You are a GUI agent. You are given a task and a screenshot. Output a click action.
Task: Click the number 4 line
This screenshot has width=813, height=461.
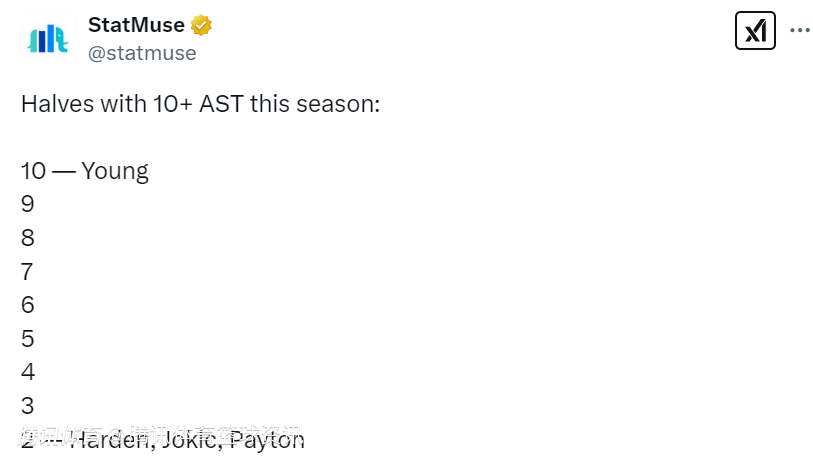[28, 373]
